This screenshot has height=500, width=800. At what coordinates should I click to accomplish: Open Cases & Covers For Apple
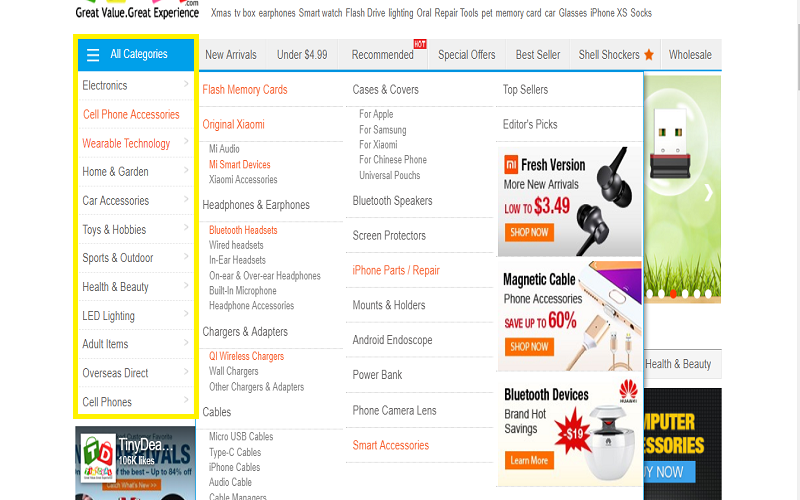[376, 114]
